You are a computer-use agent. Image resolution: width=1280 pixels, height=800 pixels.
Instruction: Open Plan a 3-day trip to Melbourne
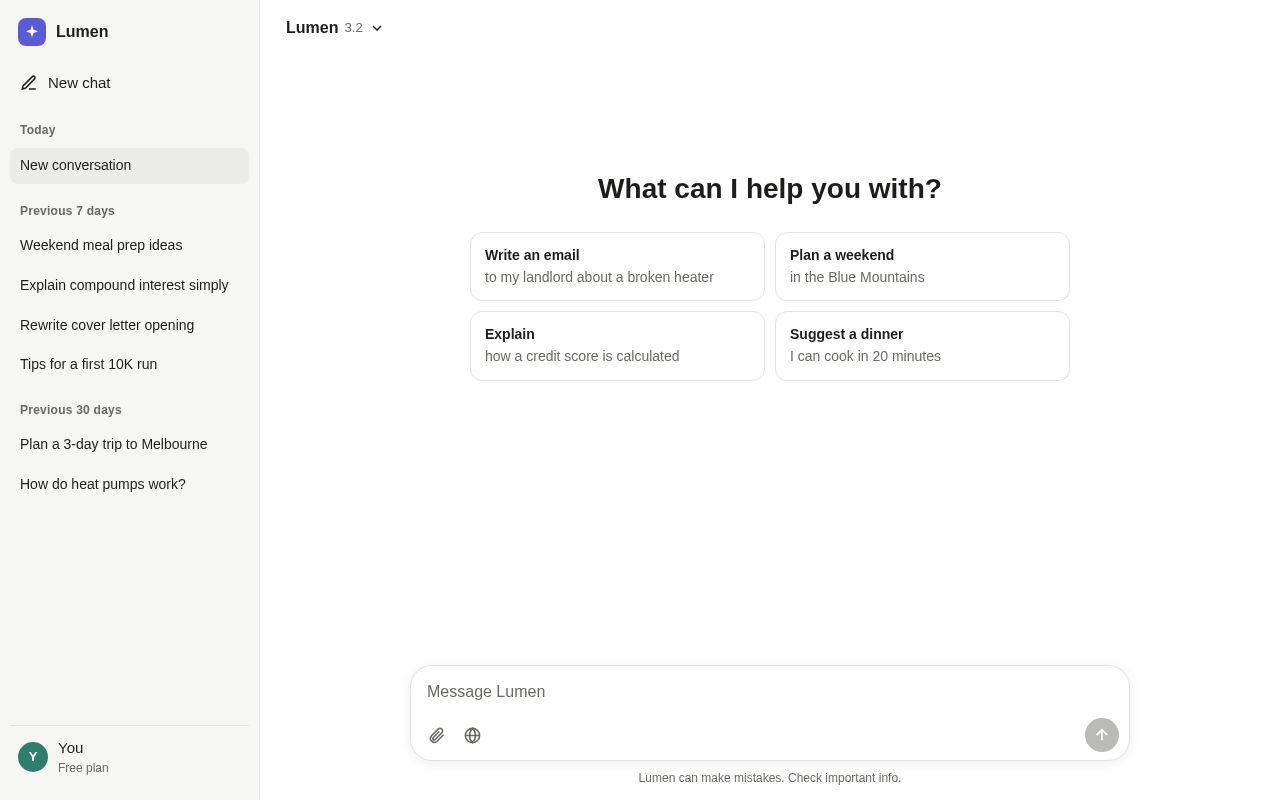tap(130, 445)
